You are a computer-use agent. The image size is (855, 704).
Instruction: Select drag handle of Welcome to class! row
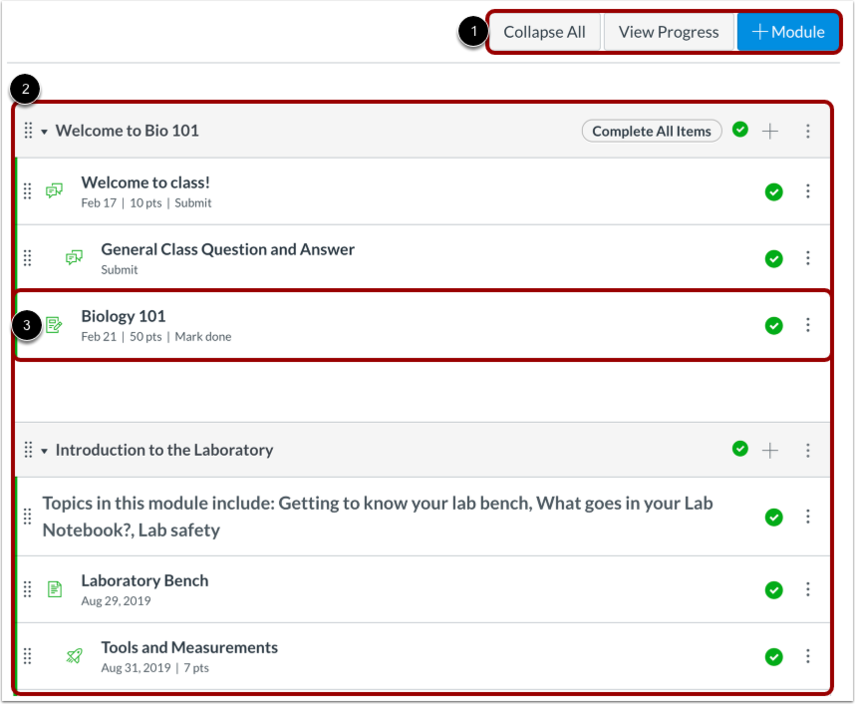tap(28, 191)
